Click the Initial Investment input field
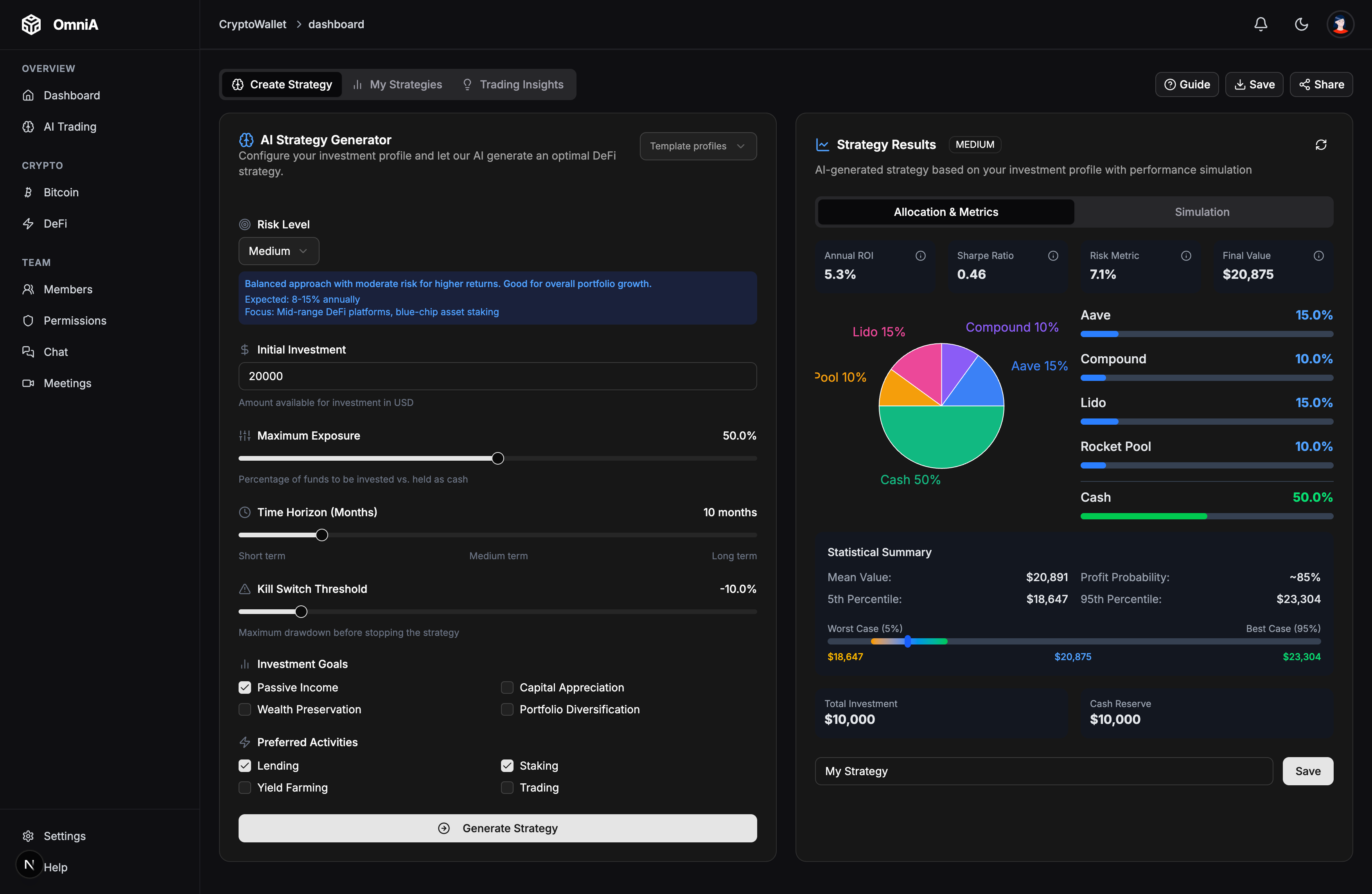Screen dimensions: 1372x894 click(497, 376)
